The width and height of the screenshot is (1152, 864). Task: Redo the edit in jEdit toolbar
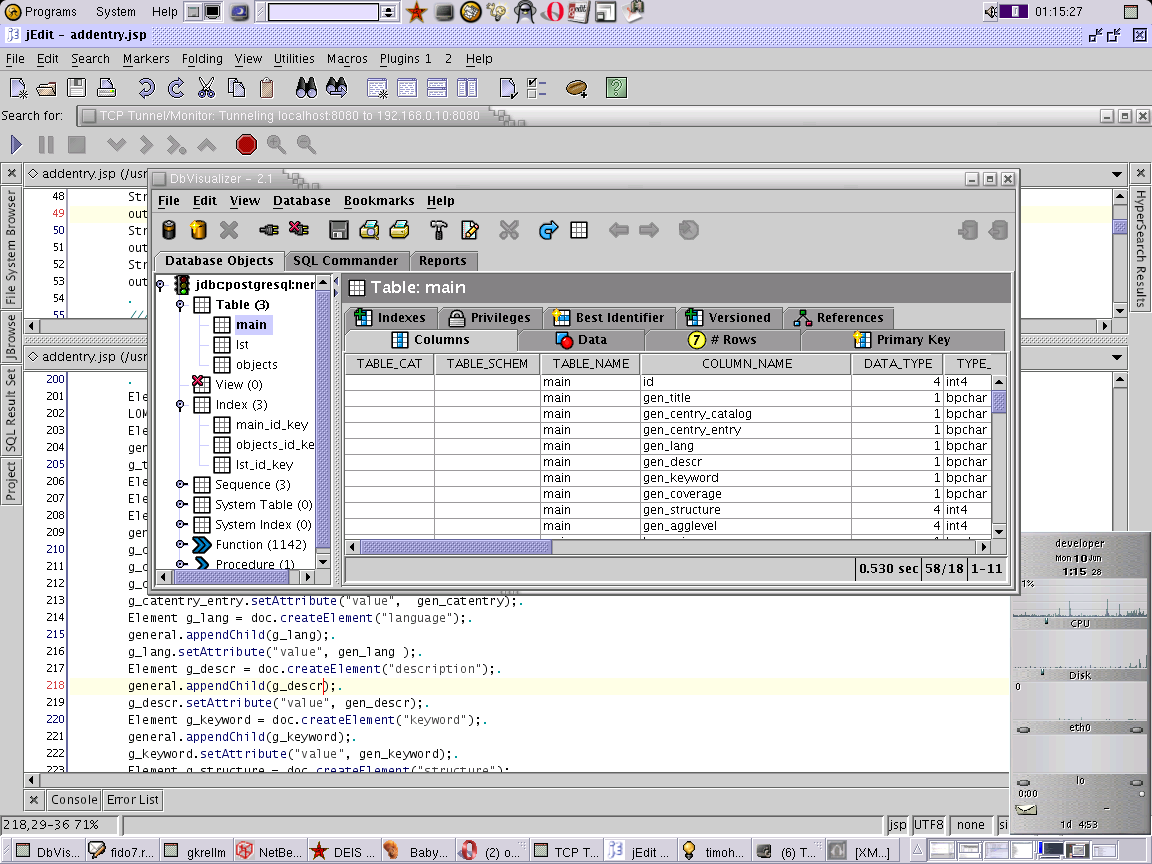176,88
